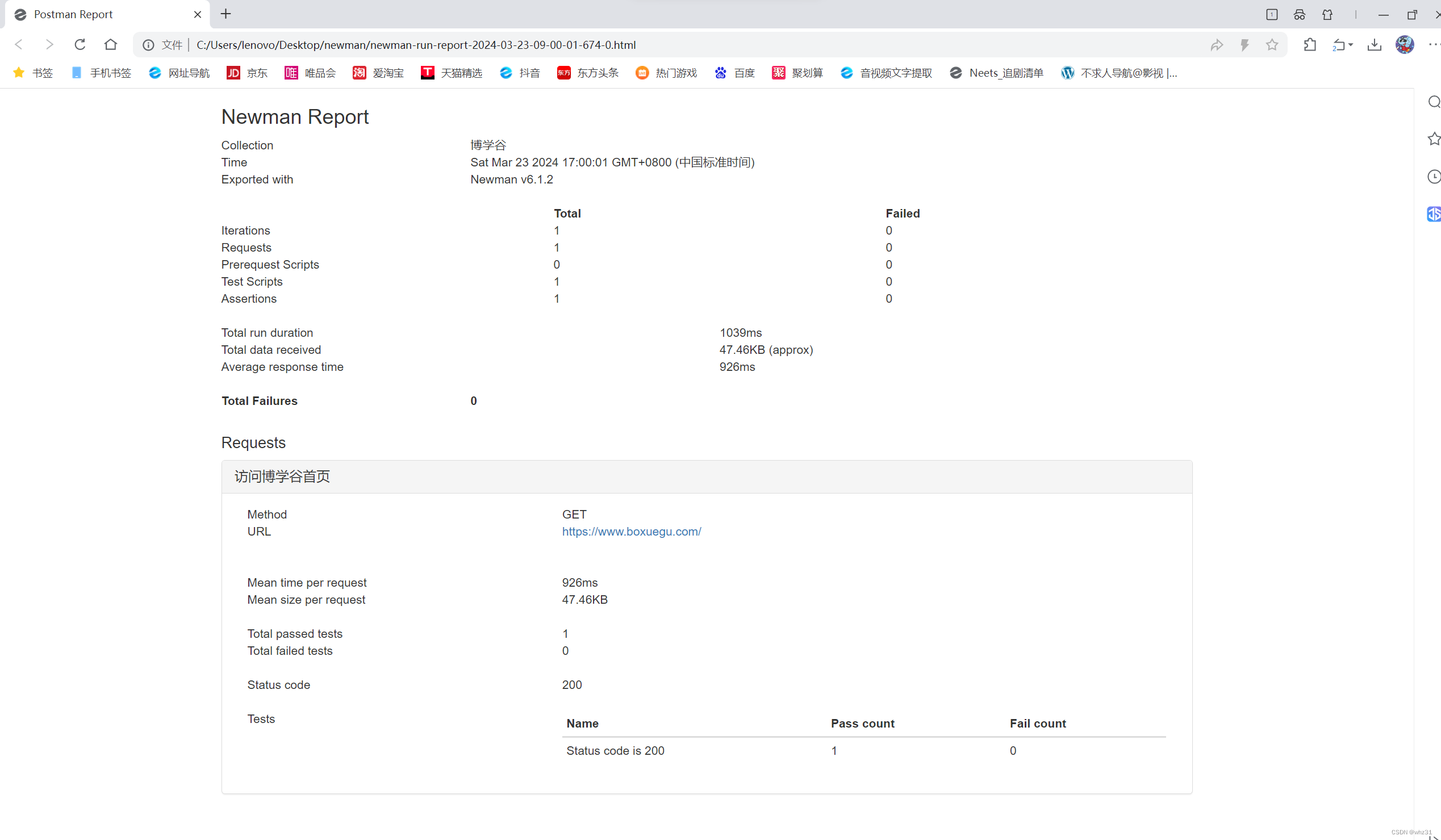Screen dimensions: 1441x840
Task: Click the extensions puzzle icon
Action: [1309, 45]
